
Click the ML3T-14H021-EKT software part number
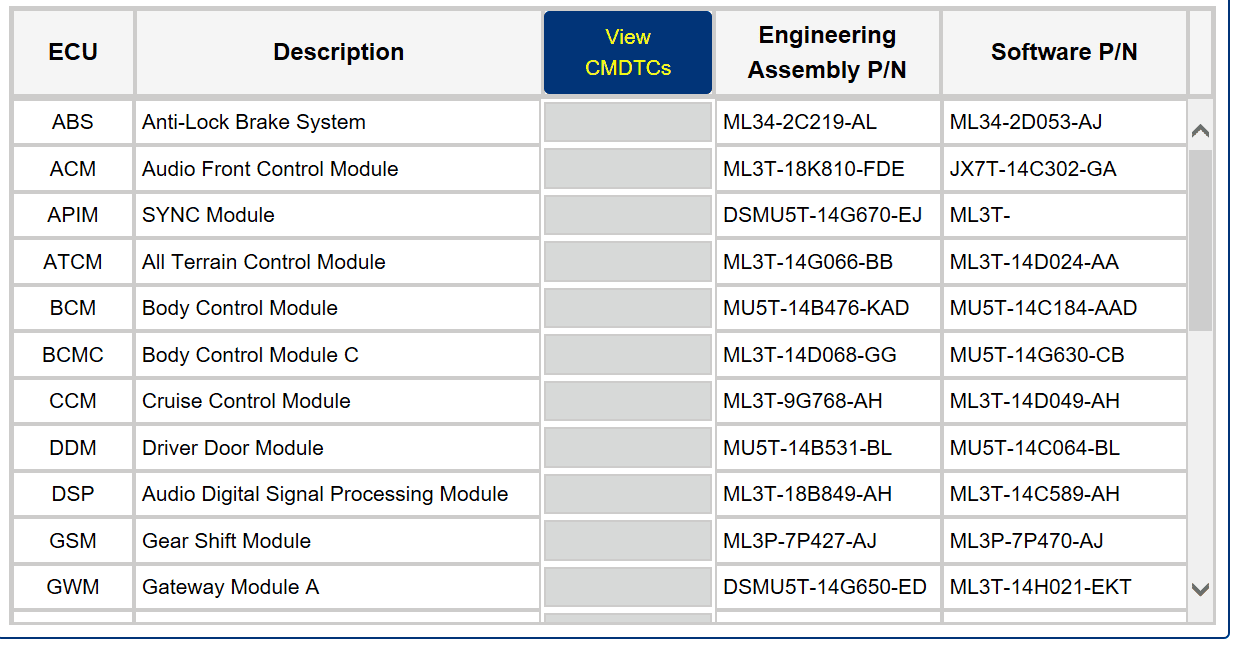1040,587
